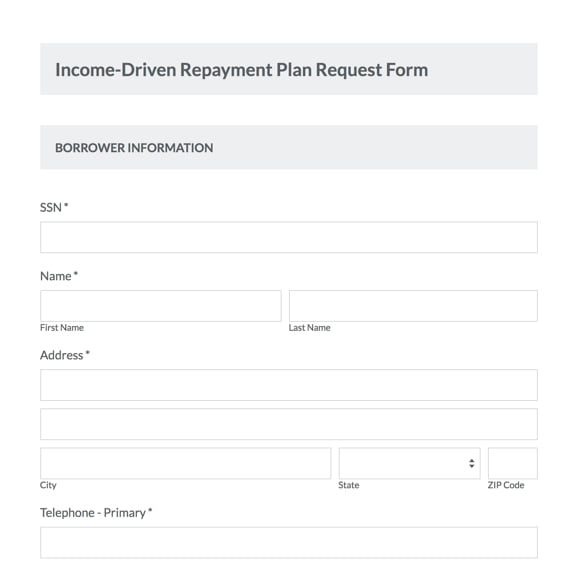Image resolution: width=585 pixels, height=585 pixels.
Task: Select the City input field
Action: tap(185, 463)
